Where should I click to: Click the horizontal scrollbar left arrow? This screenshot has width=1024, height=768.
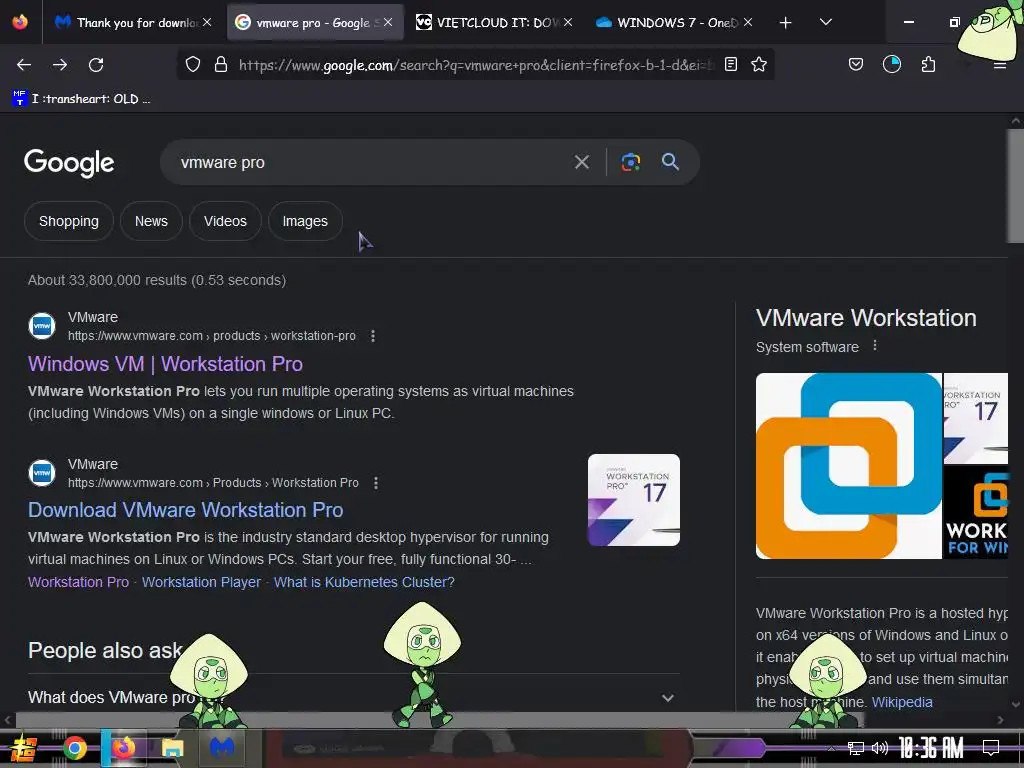(7, 720)
